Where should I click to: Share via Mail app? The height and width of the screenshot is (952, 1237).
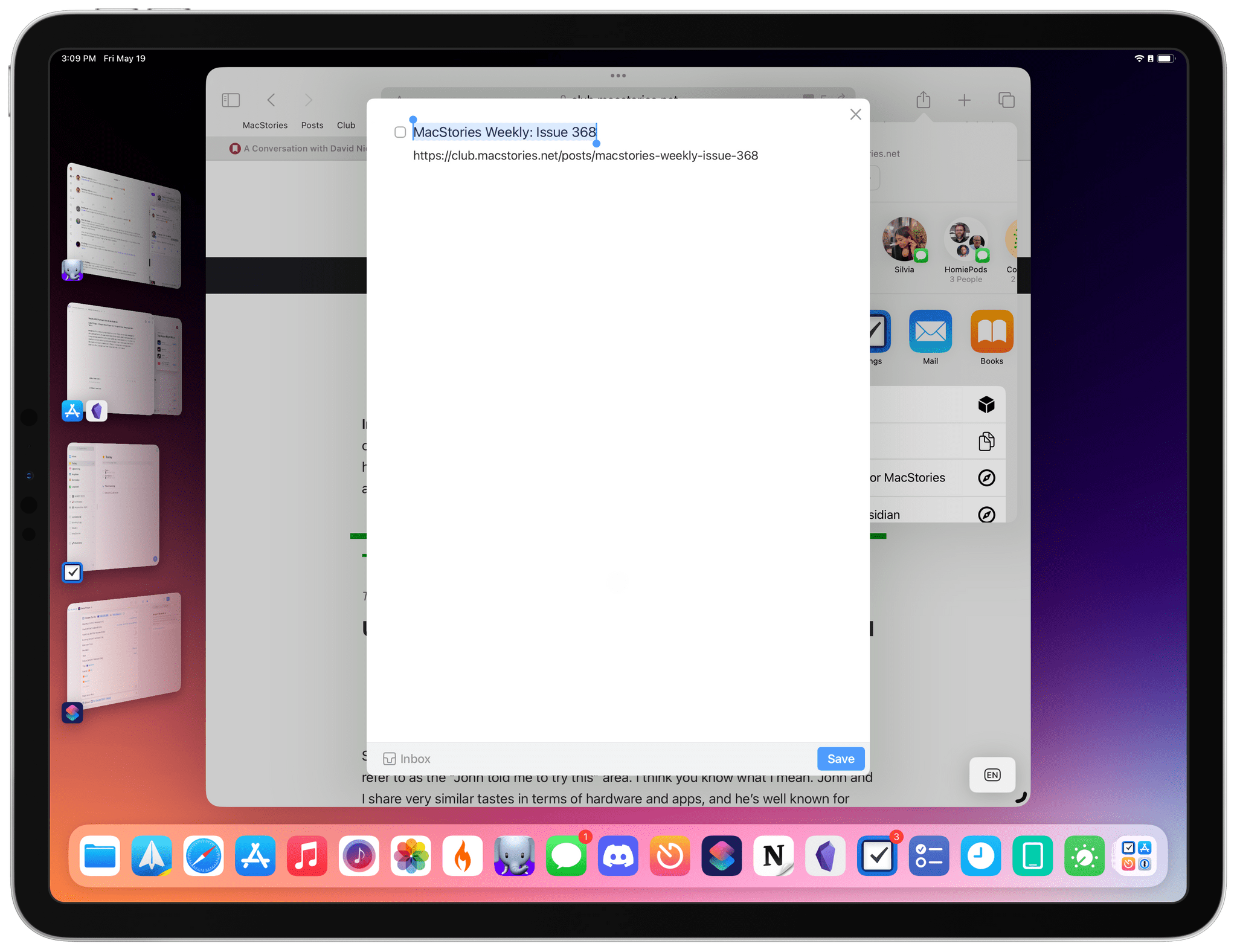click(930, 337)
